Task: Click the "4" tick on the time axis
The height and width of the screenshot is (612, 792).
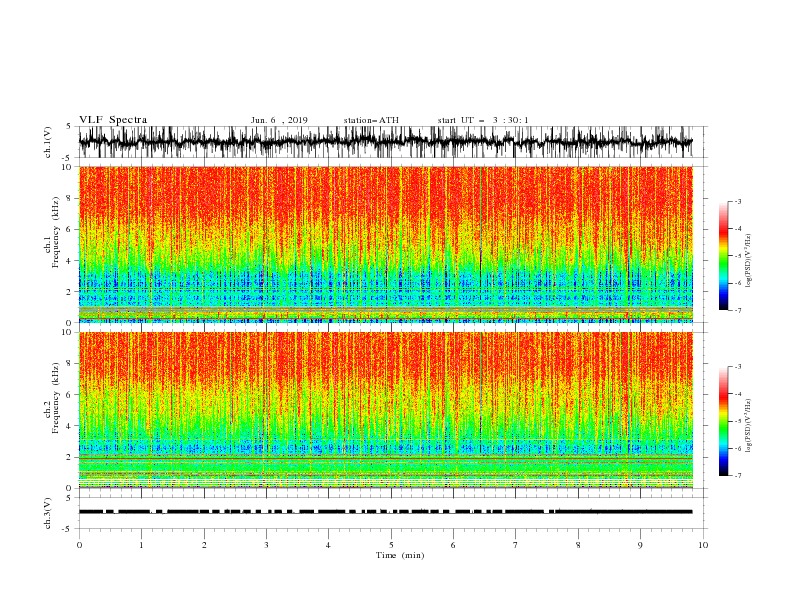Action: click(x=328, y=545)
